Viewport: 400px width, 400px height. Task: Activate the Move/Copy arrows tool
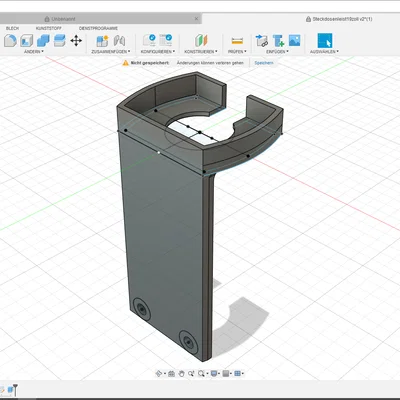point(76,41)
